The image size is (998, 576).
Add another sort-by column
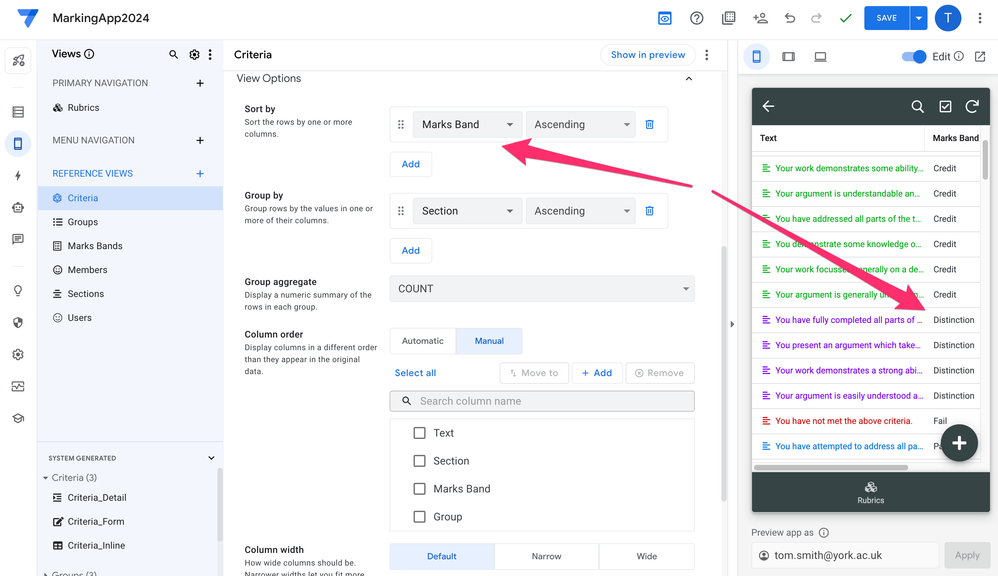click(x=411, y=164)
